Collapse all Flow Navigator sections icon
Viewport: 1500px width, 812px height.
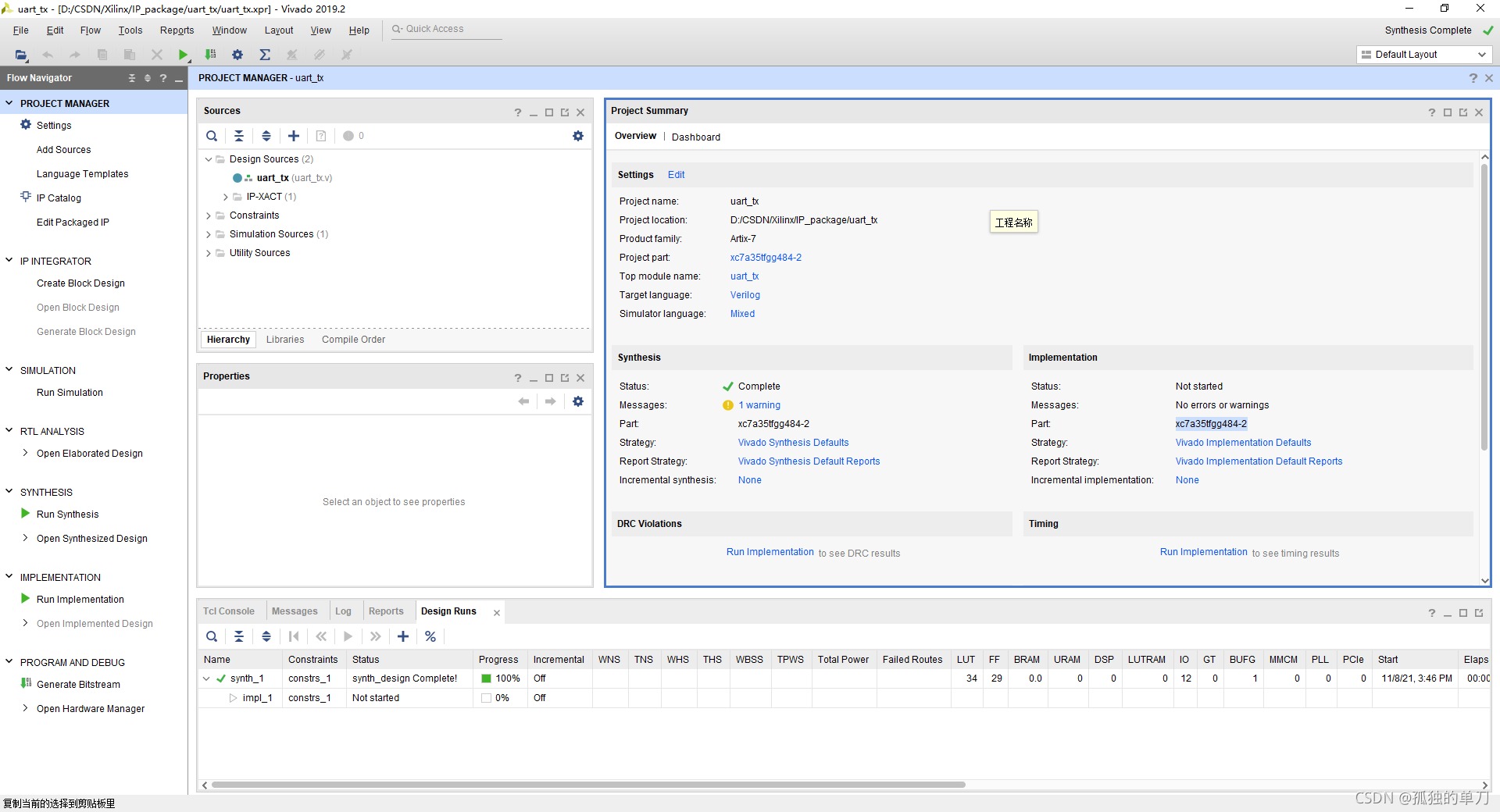(132, 78)
